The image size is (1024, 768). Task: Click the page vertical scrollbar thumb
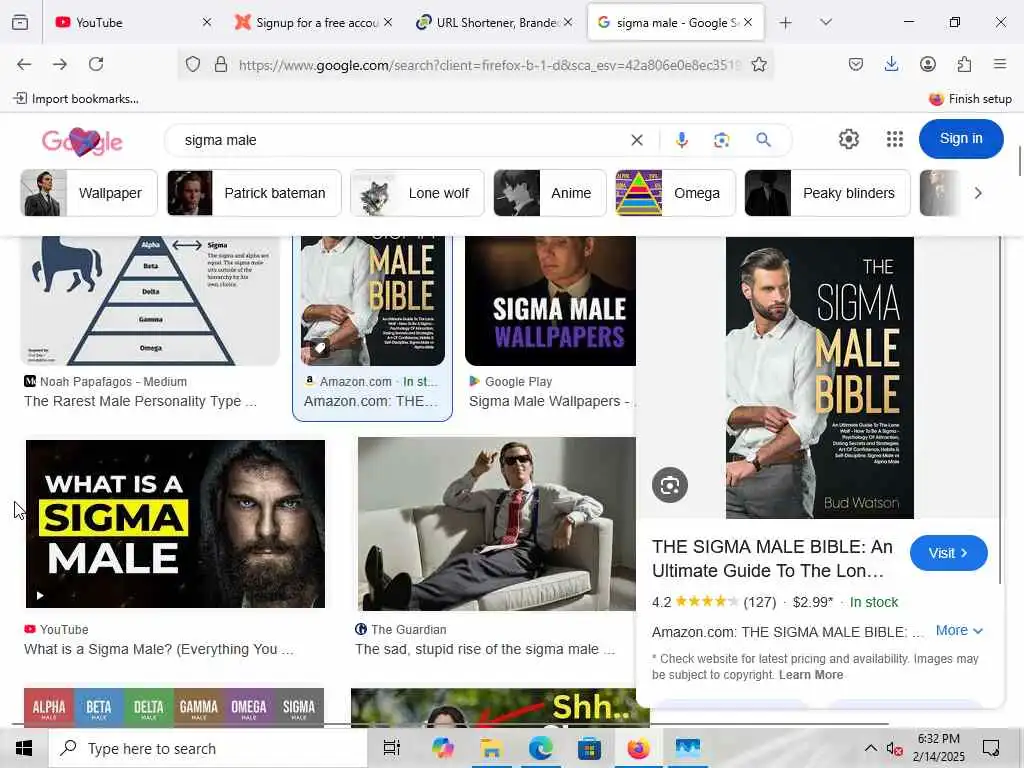[1019, 161]
